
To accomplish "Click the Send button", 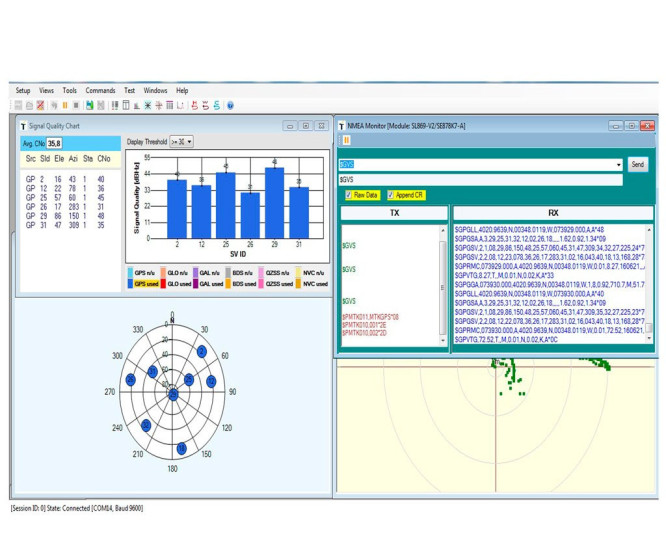I will pos(638,165).
